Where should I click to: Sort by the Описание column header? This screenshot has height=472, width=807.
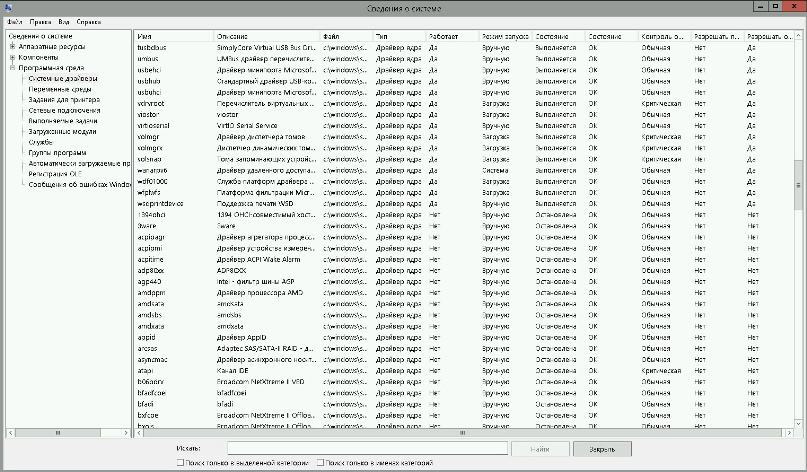tap(267, 37)
